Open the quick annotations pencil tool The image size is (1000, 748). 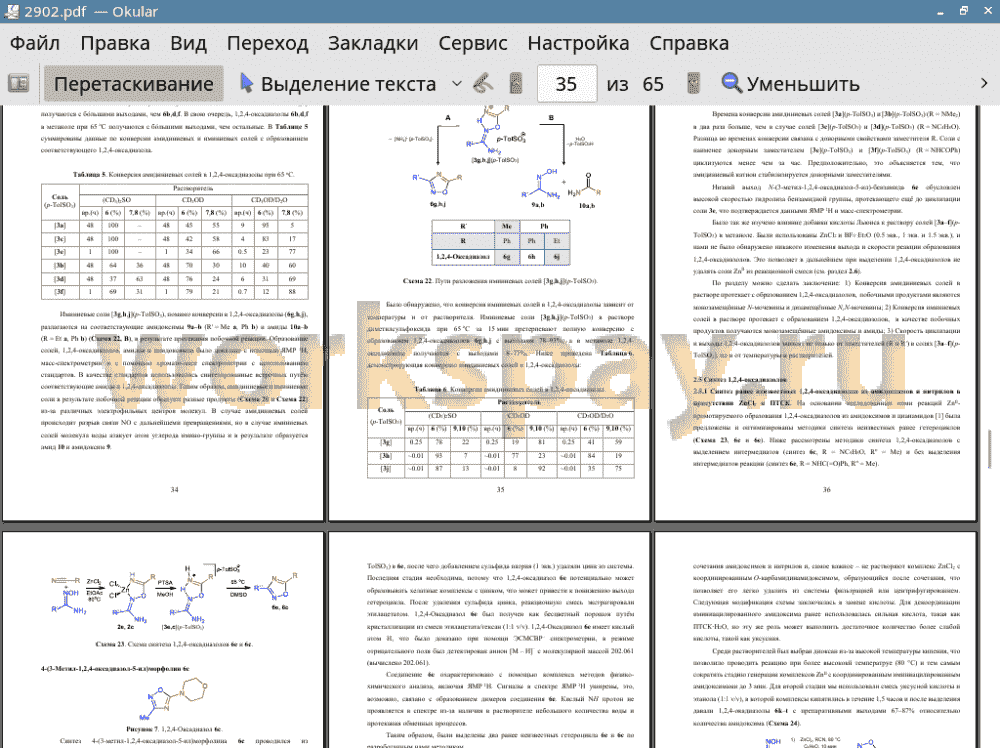[483, 84]
